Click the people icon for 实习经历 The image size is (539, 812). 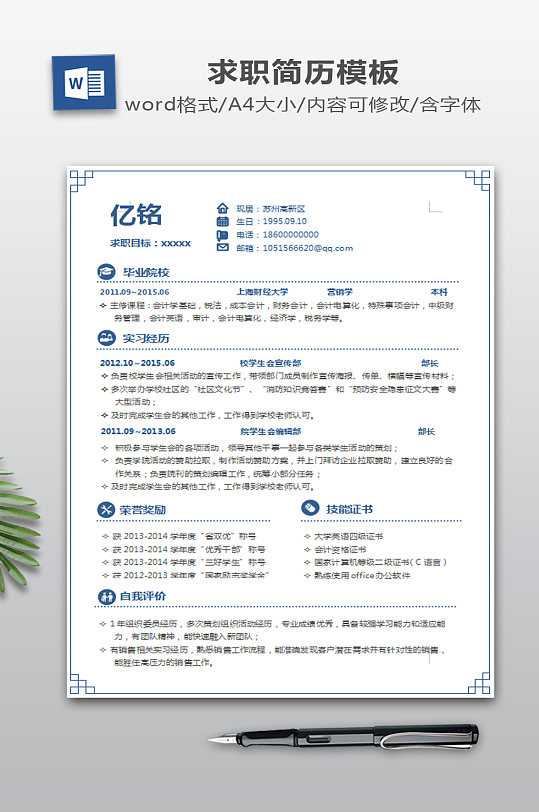106,338
